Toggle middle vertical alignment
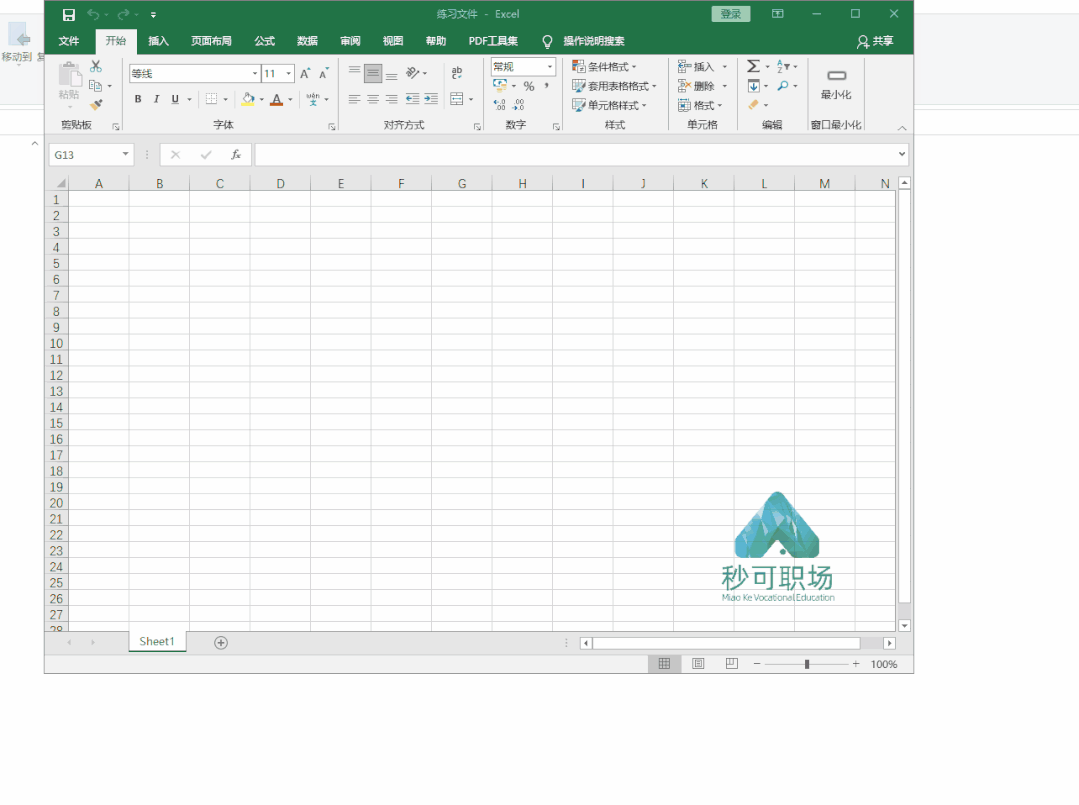The image size is (1079, 805). pos(373,72)
